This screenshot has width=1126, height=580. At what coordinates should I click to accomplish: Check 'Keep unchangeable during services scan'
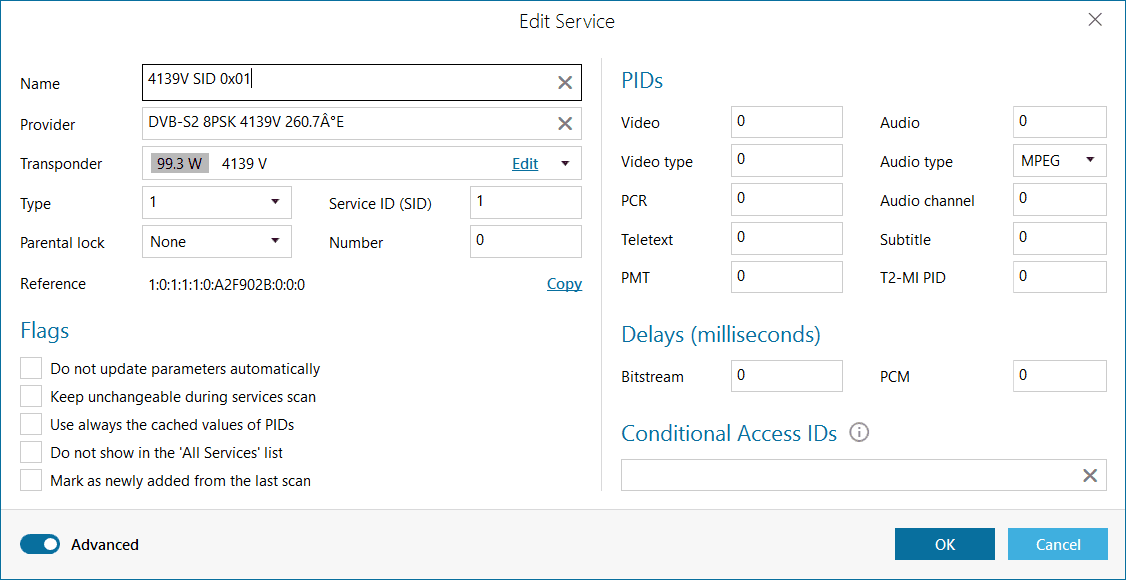[32, 396]
